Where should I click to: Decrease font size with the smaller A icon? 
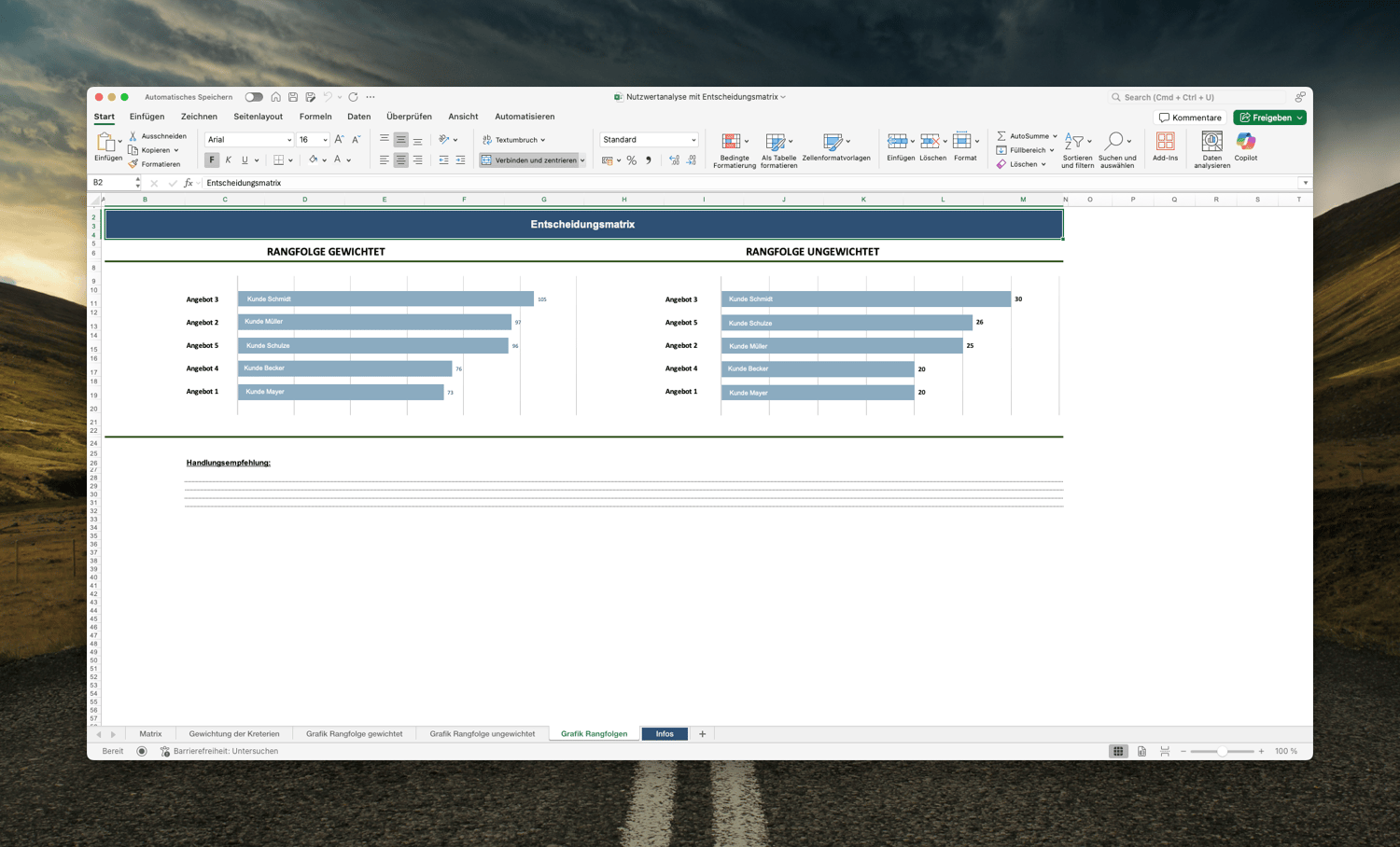[x=356, y=140]
